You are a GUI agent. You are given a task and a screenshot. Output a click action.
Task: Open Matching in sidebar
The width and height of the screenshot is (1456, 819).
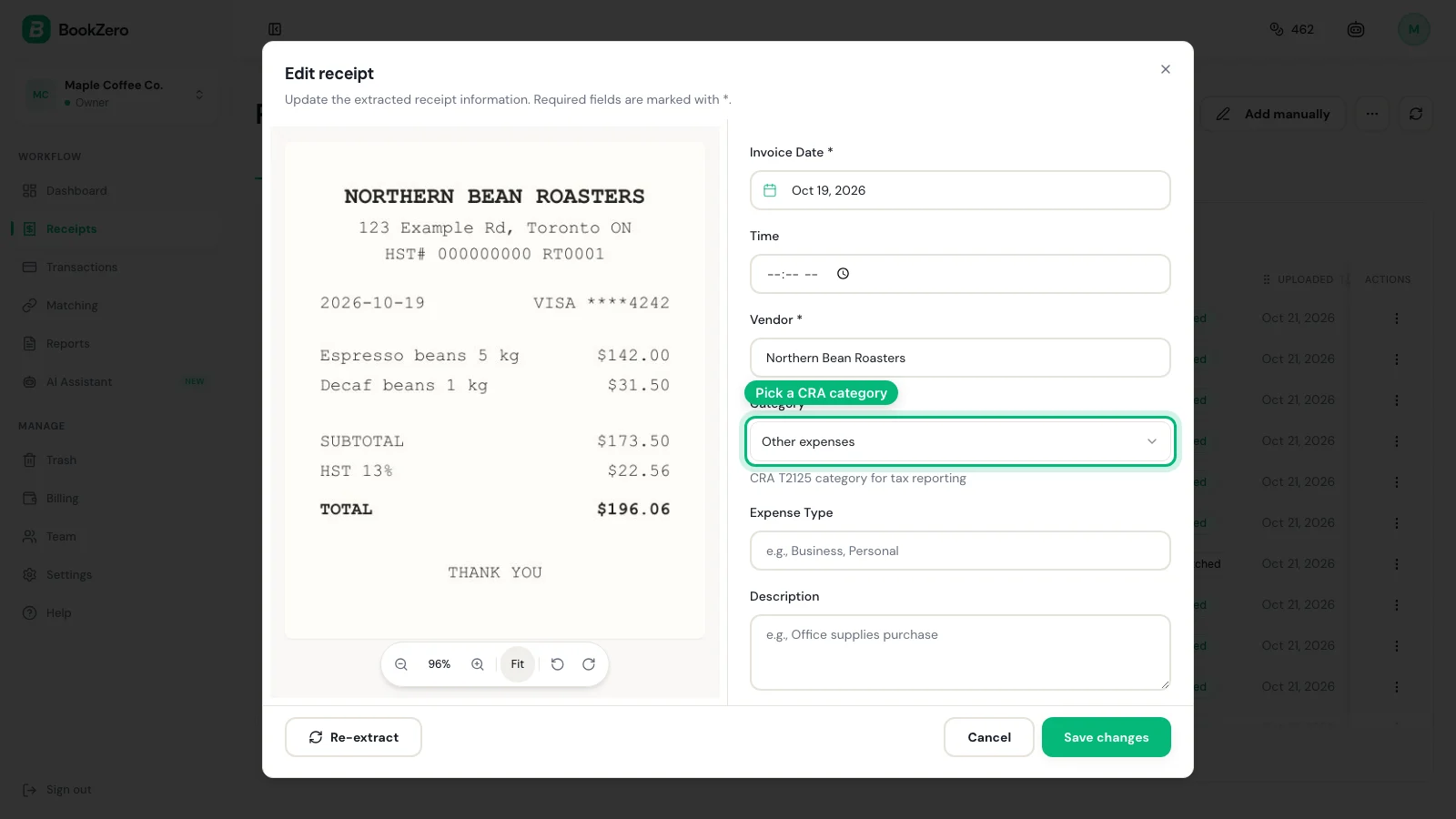[118, 306]
